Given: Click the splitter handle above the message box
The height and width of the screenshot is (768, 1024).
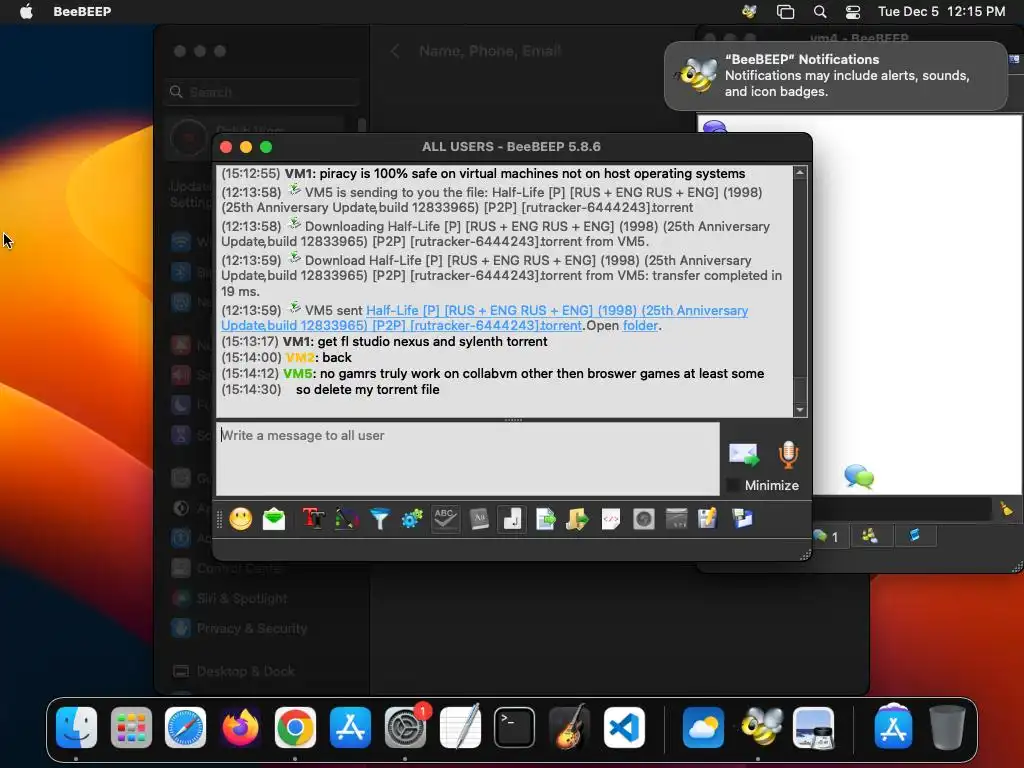Looking at the screenshot, I should coord(513,420).
